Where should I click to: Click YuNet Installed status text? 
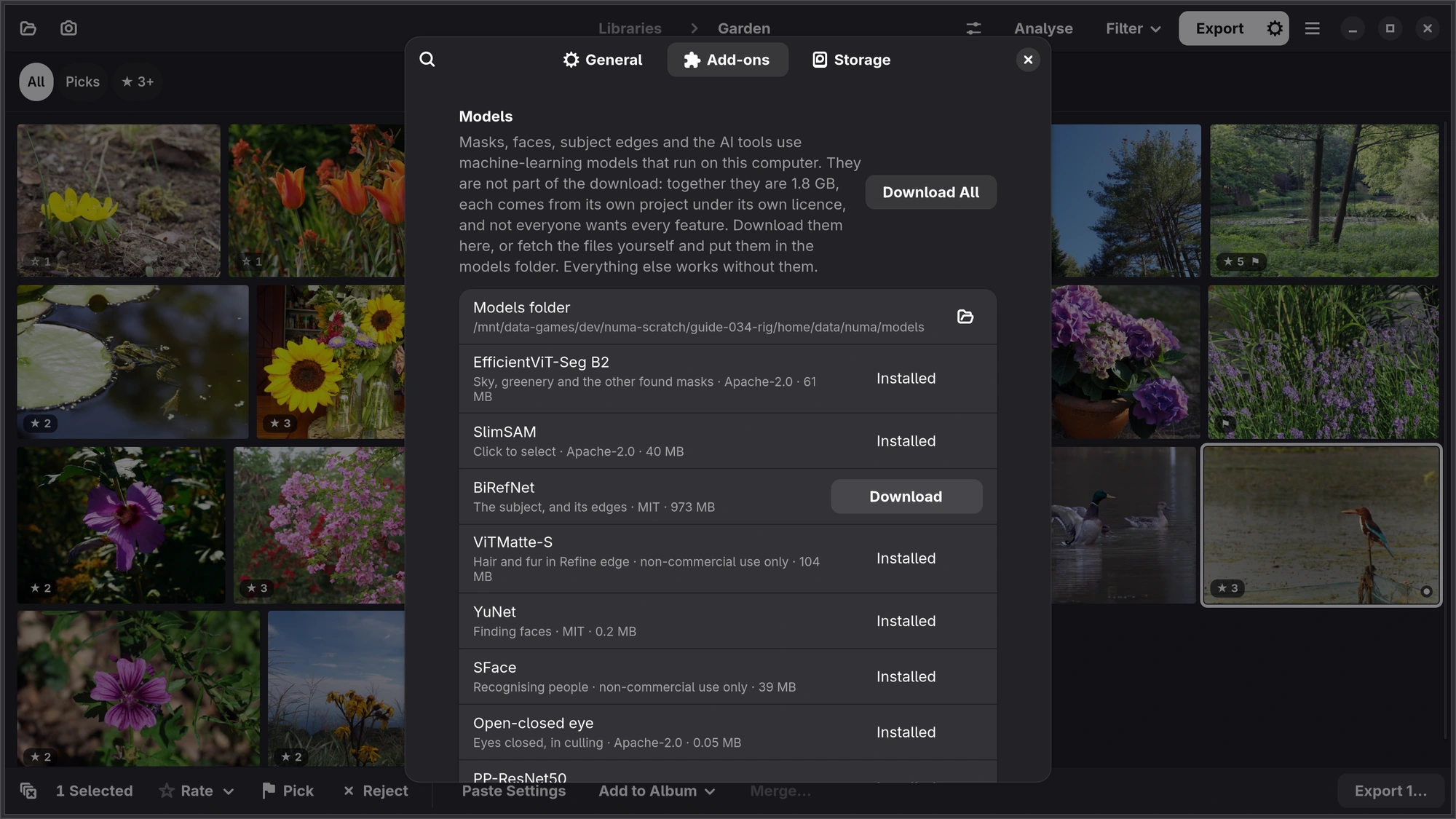point(906,621)
